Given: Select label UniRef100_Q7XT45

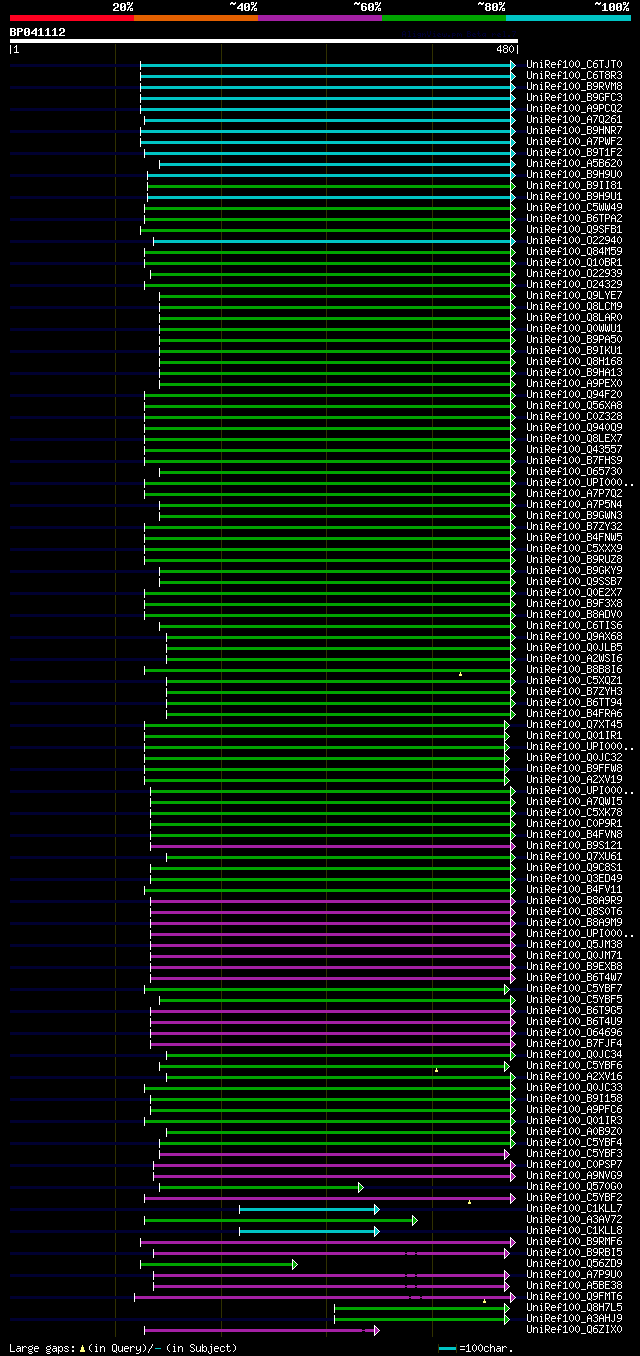Looking at the screenshot, I should [x=574, y=724].
